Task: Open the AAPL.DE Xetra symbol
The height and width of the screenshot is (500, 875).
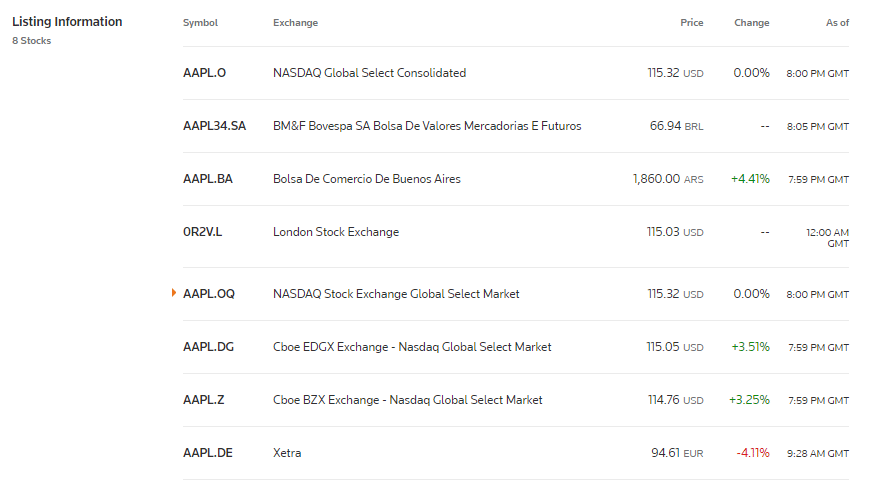Action: 208,453
